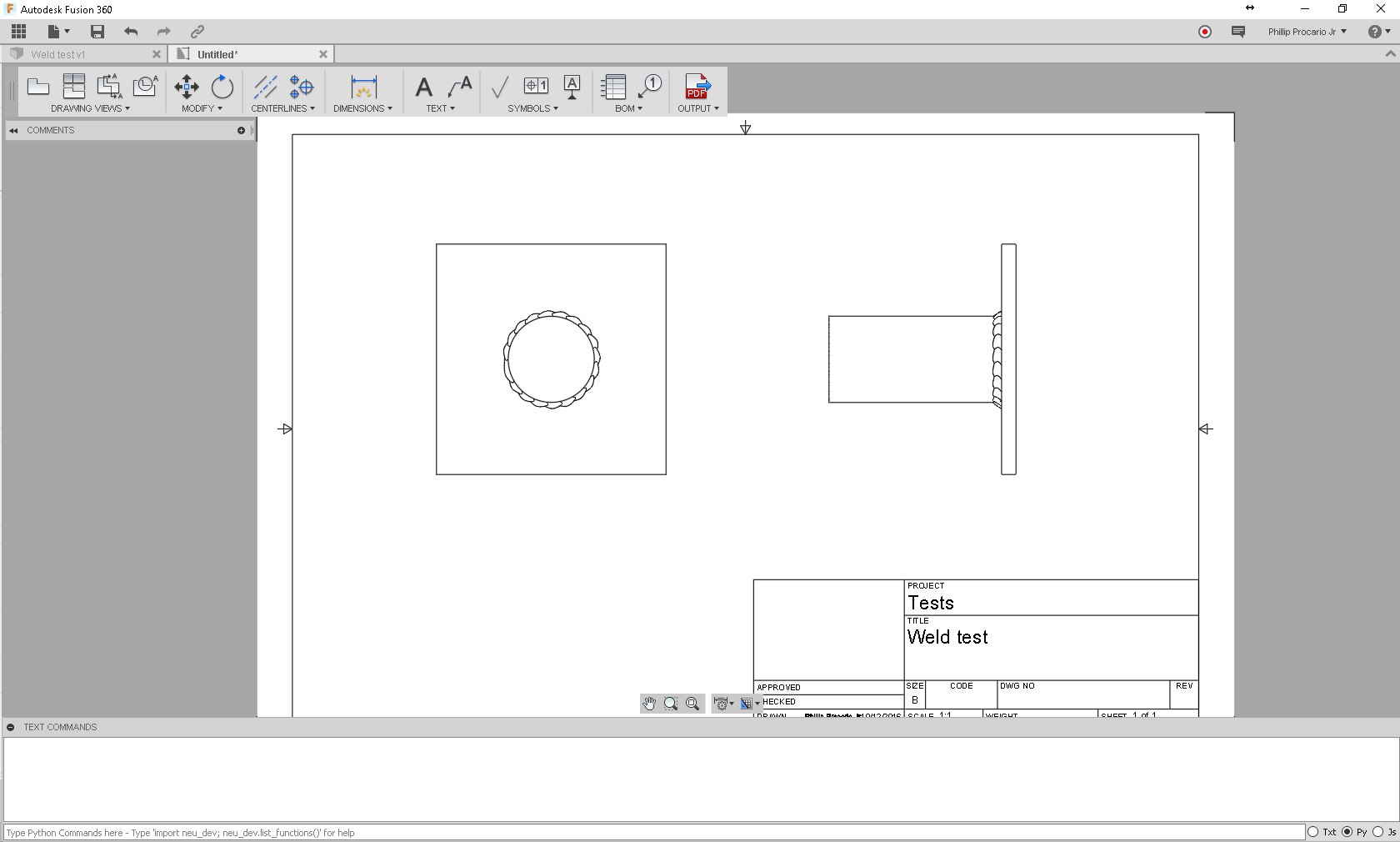This screenshot has width=1400, height=842.
Task: Click the Tests project text in title block
Action: pyautogui.click(x=931, y=603)
